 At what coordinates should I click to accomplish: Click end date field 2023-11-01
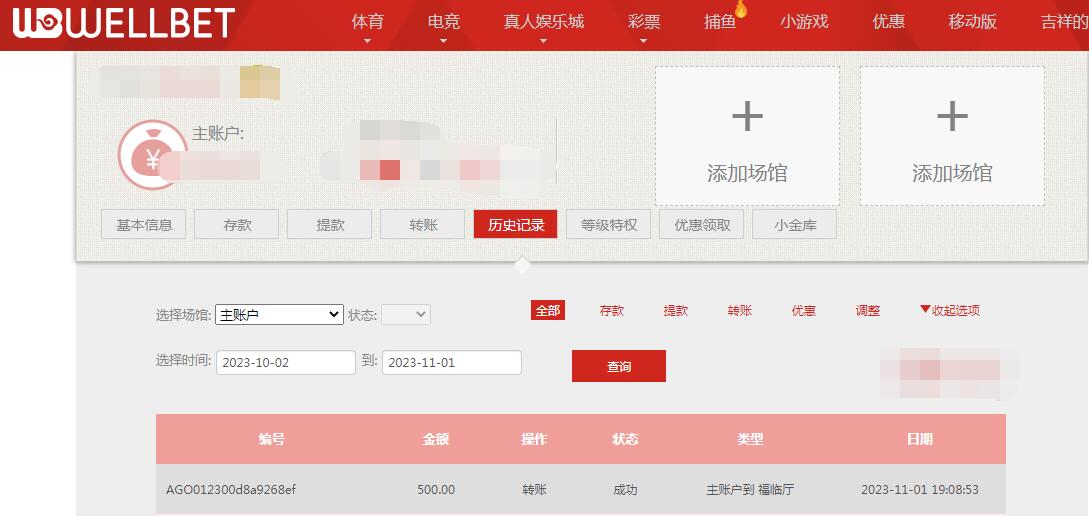click(452, 363)
